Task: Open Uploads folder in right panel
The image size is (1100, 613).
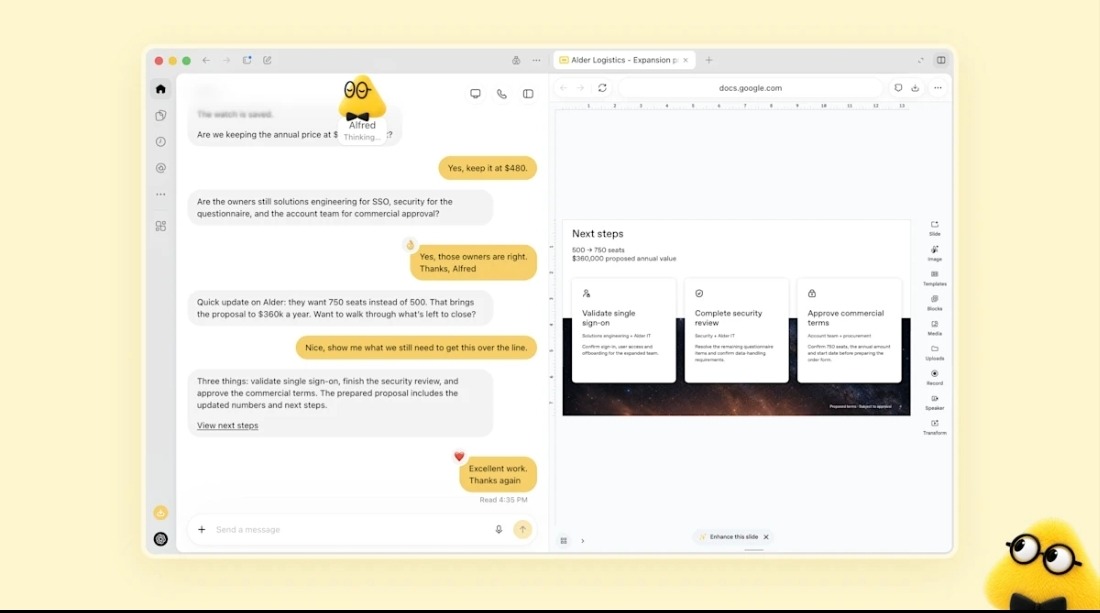Action: (x=934, y=353)
